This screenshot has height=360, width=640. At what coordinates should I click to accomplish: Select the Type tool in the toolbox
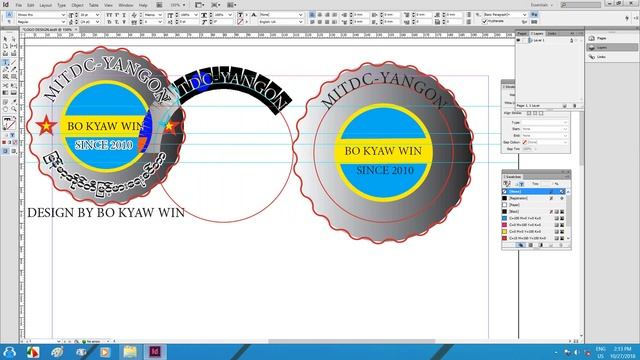[5, 62]
